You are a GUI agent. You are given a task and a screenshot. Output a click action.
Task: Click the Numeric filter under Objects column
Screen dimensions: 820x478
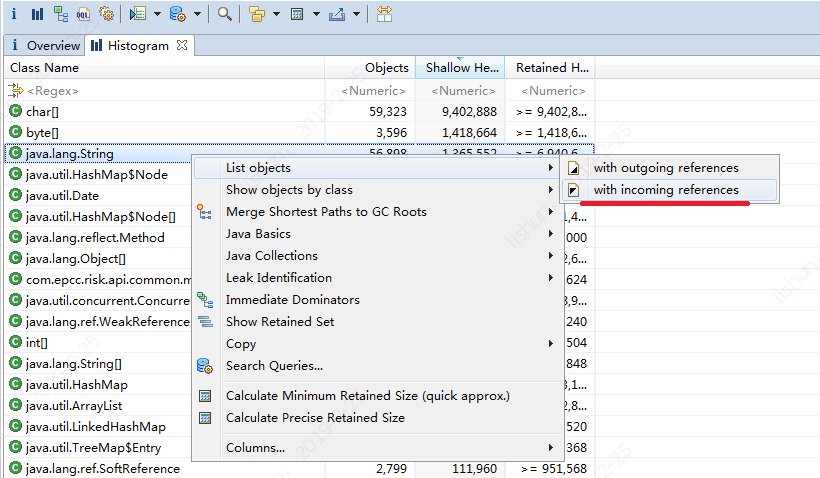coord(370,90)
